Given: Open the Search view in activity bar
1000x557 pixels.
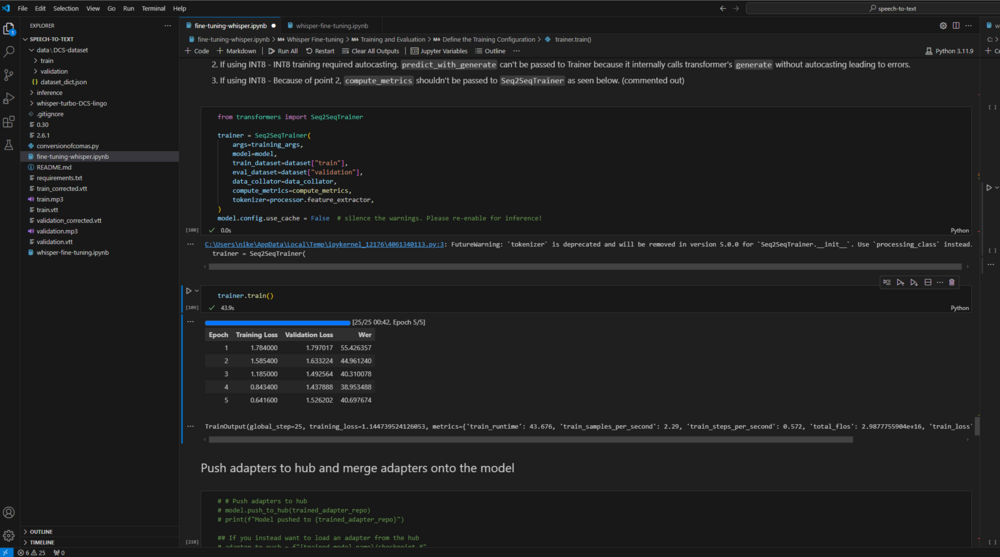Looking at the screenshot, I should pyautogui.click(x=9, y=51).
